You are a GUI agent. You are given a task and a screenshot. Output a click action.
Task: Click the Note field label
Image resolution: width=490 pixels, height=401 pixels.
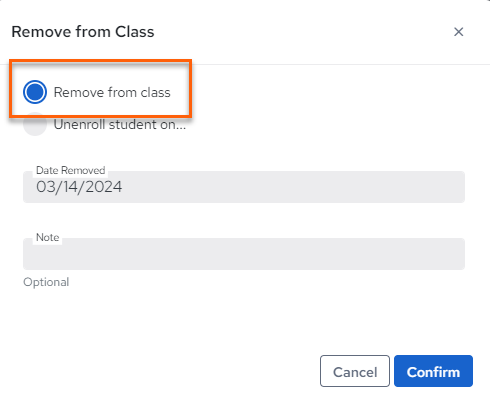47,237
